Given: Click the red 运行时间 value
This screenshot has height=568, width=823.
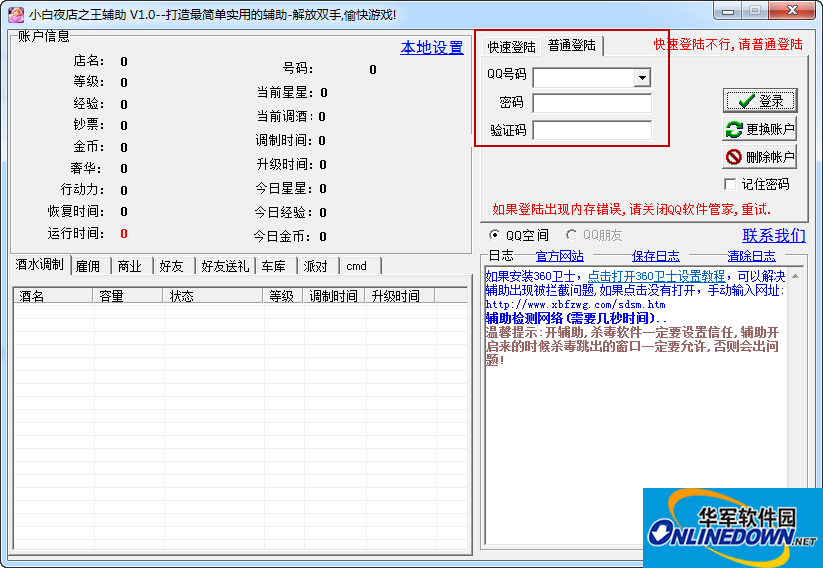Looking at the screenshot, I should click(x=124, y=234).
